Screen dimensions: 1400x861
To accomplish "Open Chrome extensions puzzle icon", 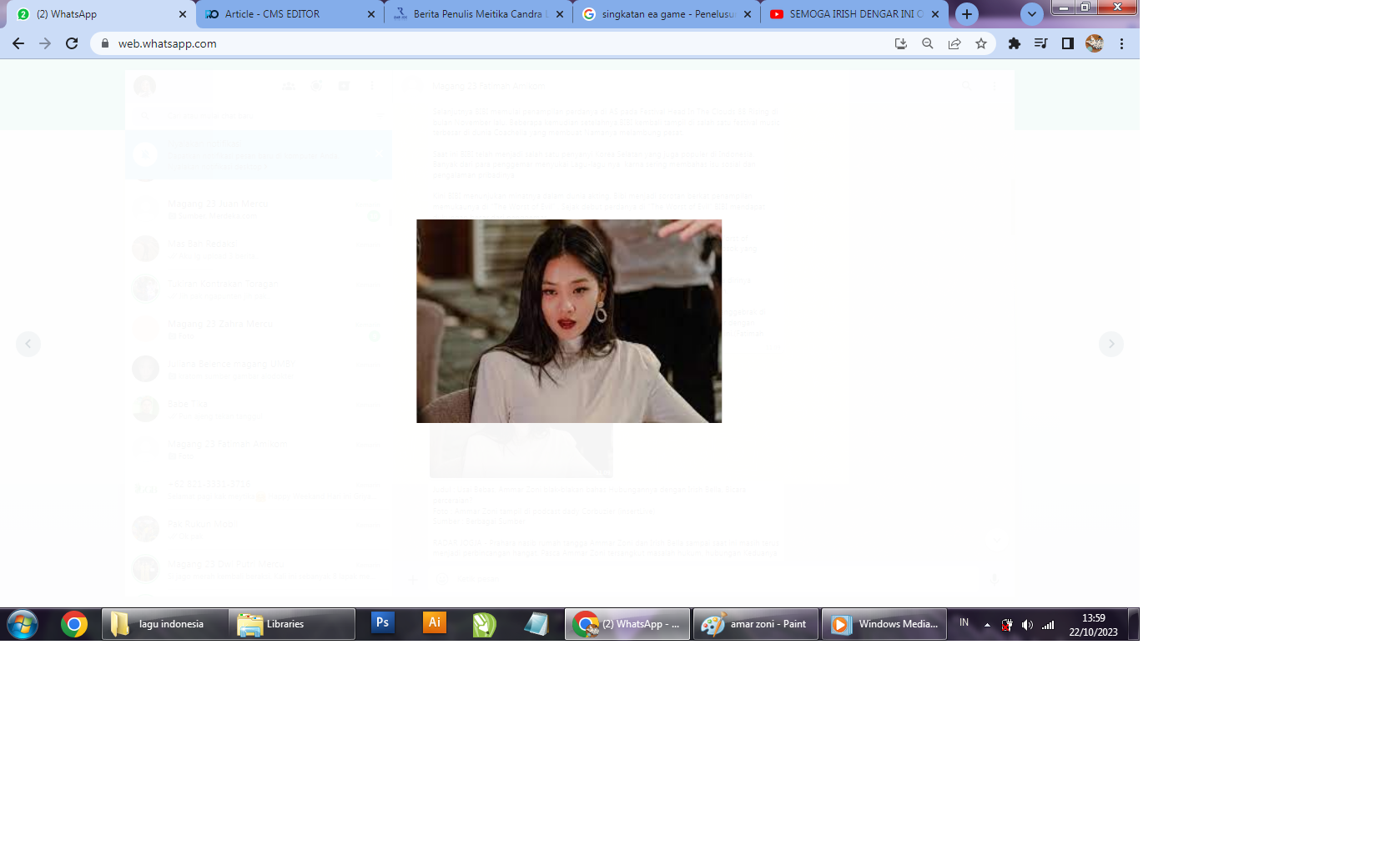I will (1015, 43).
